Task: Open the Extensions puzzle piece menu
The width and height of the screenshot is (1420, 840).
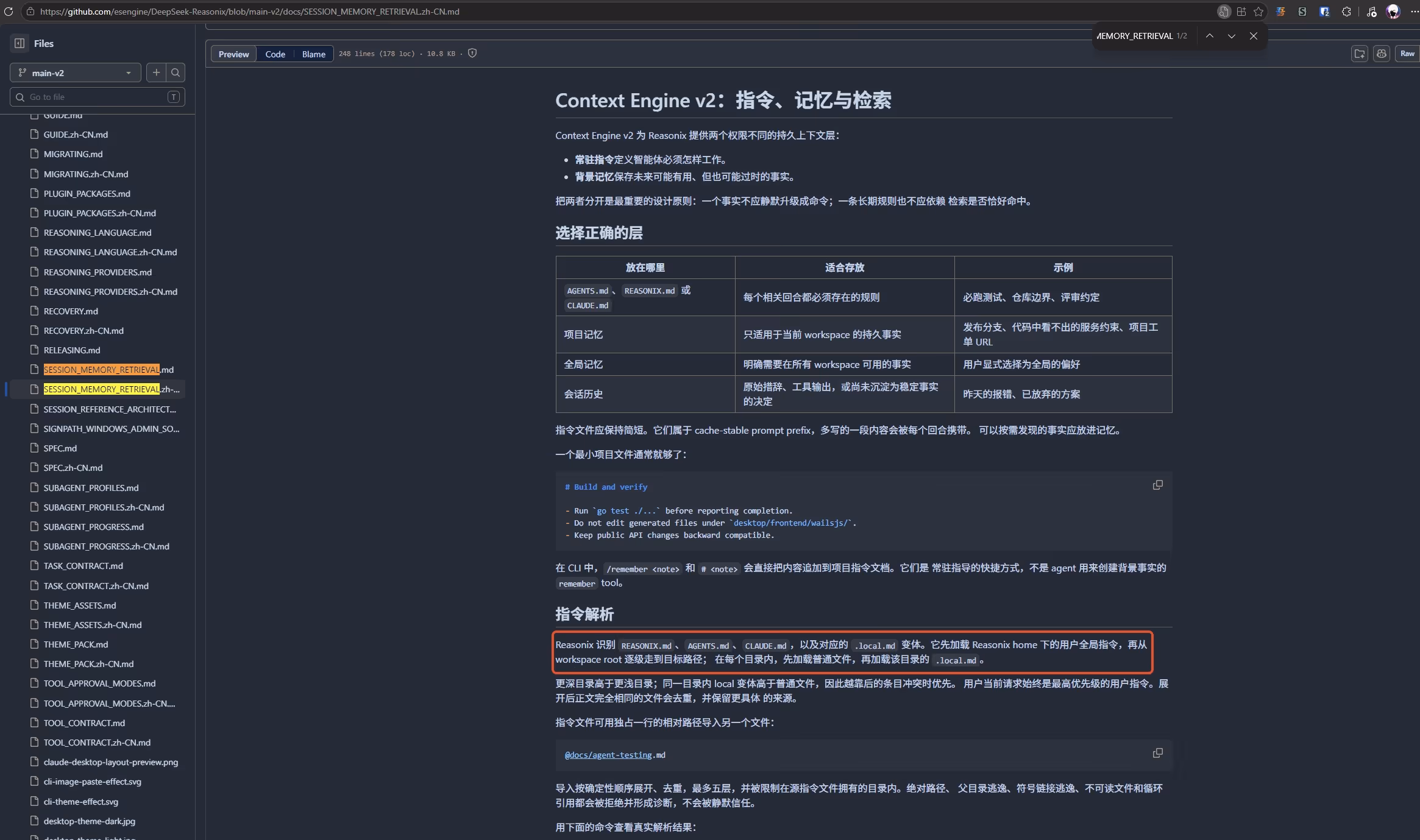Action: tap(1346, 12)
